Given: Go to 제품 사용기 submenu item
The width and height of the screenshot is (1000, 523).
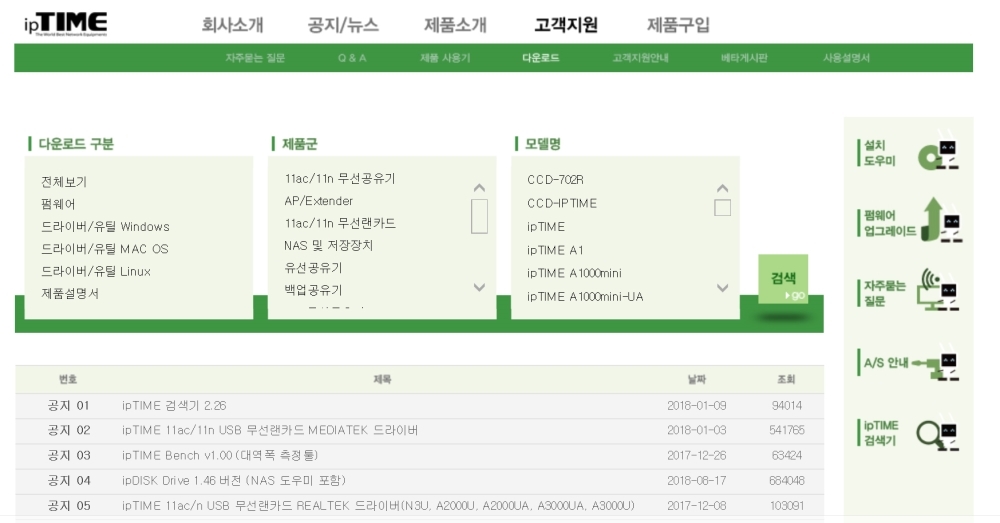Looking at the screenshot, I should pos(445,58).
